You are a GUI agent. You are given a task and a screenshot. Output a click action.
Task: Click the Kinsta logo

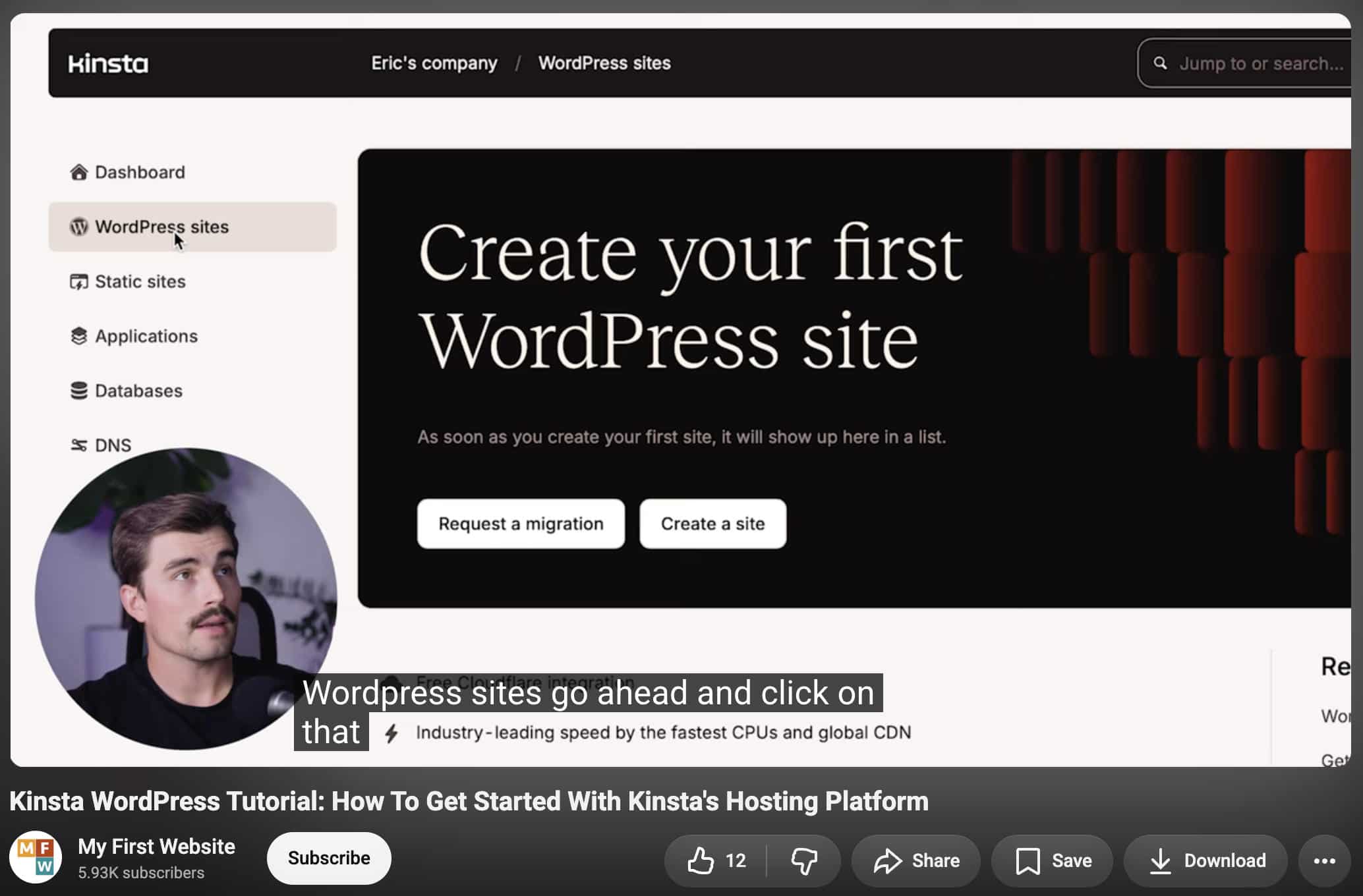(108, 63)
